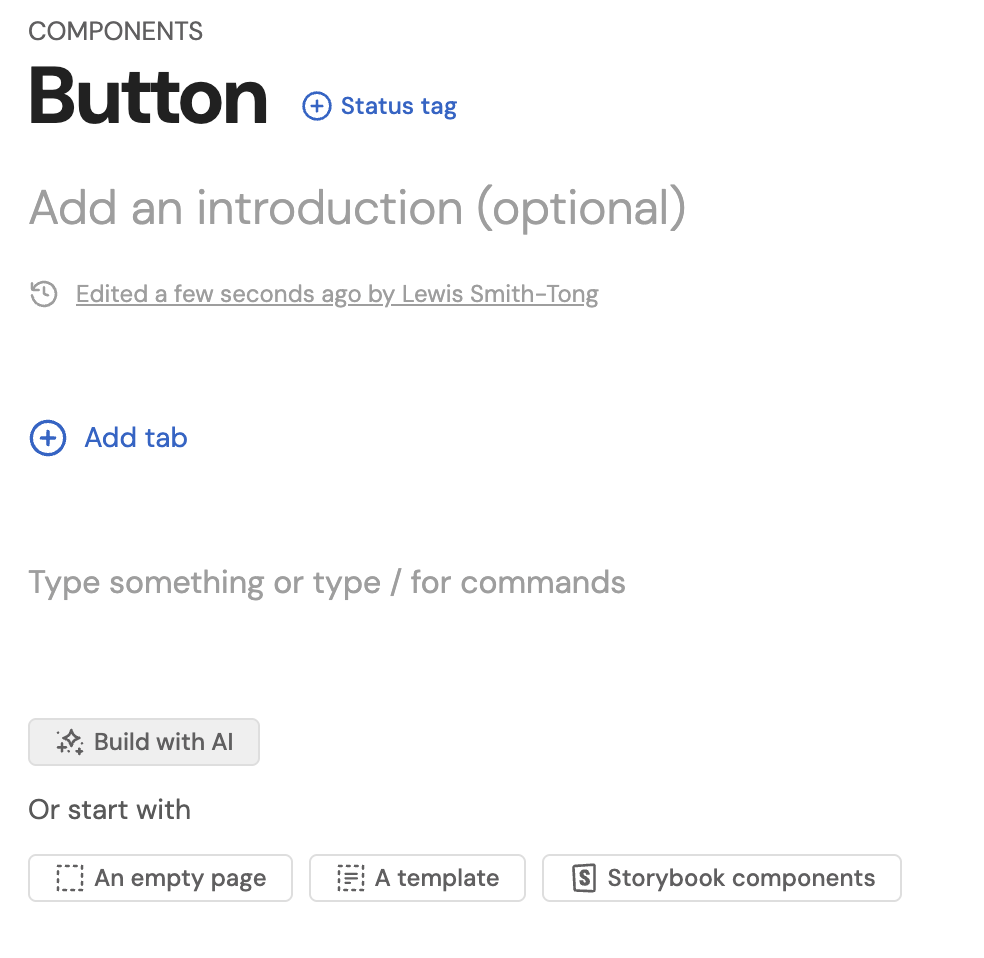Click the Type something or type / field
The image size is (984, 958).
click(327, 582)
